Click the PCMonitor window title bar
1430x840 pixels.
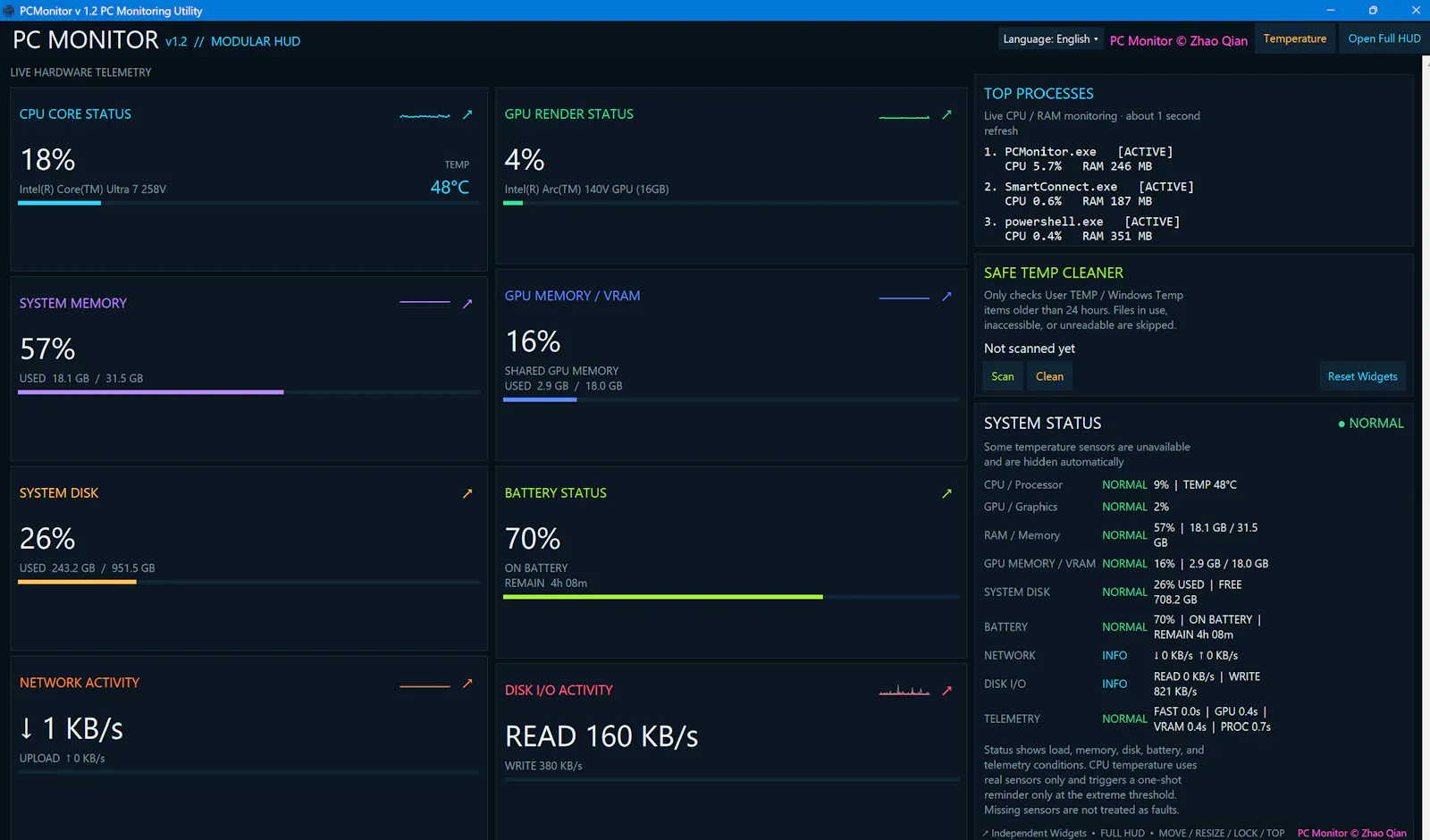[715, 11]
